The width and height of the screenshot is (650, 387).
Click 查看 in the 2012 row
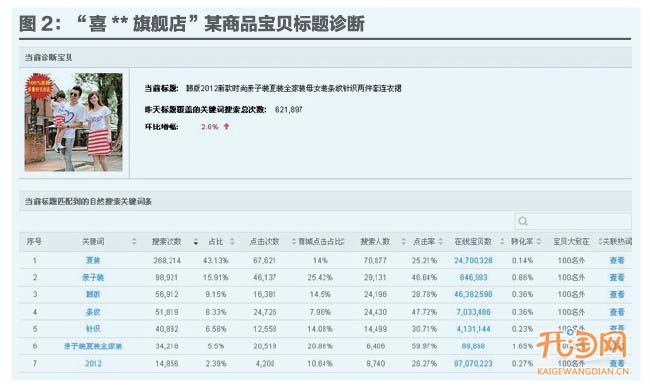[617, 363]
